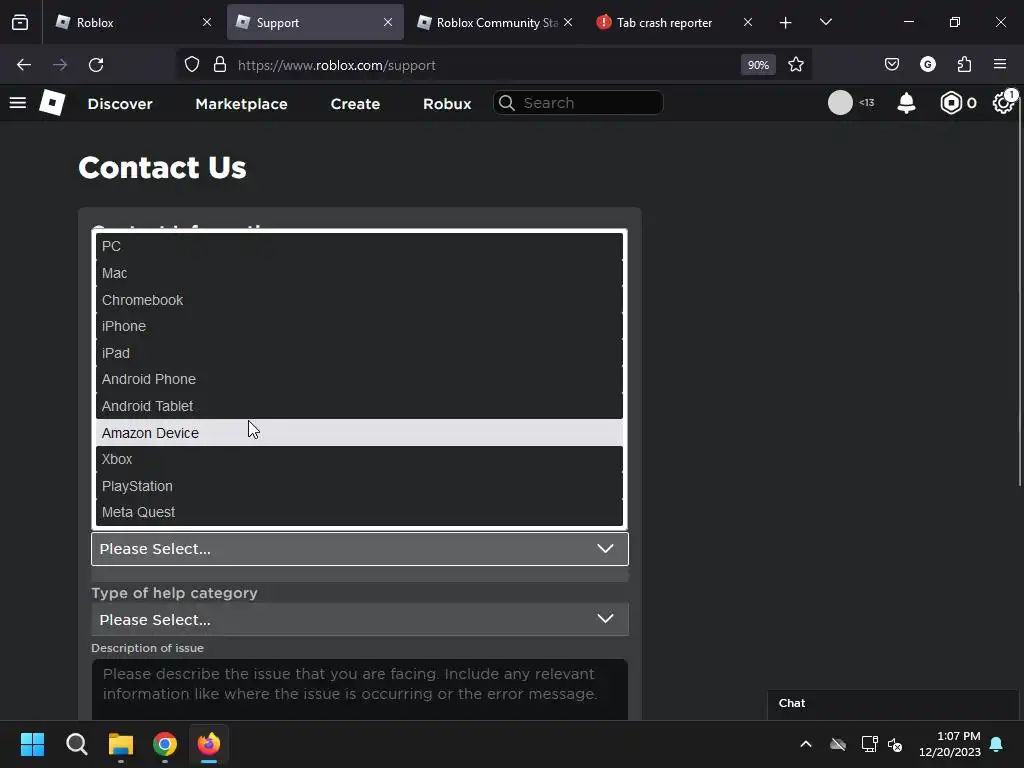Choose Android Phone from the device list

tap(359, 379)
